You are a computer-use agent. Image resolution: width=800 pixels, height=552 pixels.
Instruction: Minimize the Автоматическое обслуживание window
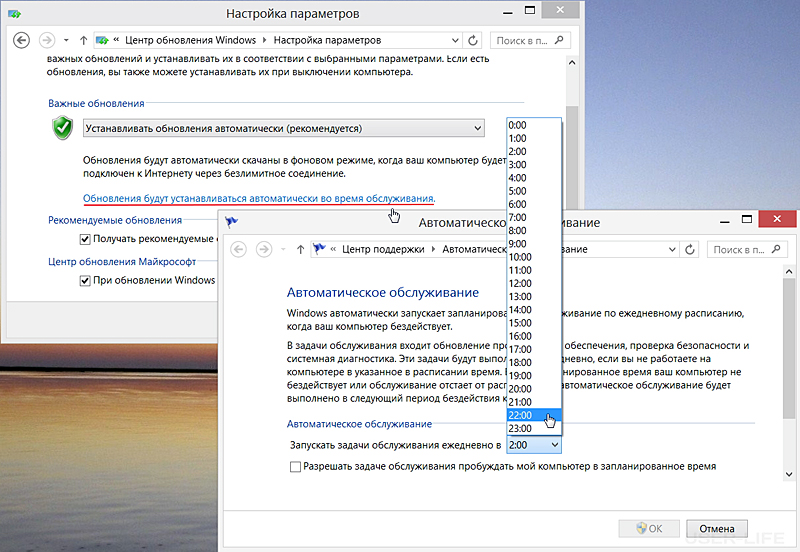click(724, 220)
